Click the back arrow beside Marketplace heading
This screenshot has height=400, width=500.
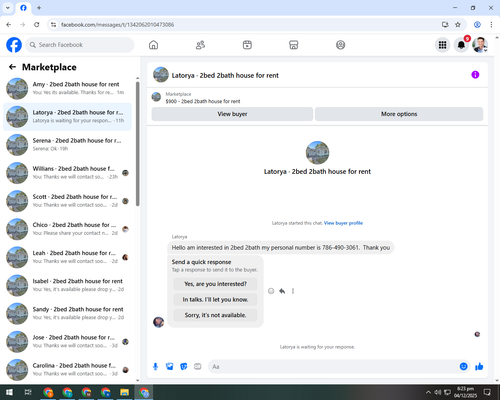point(12,67)
